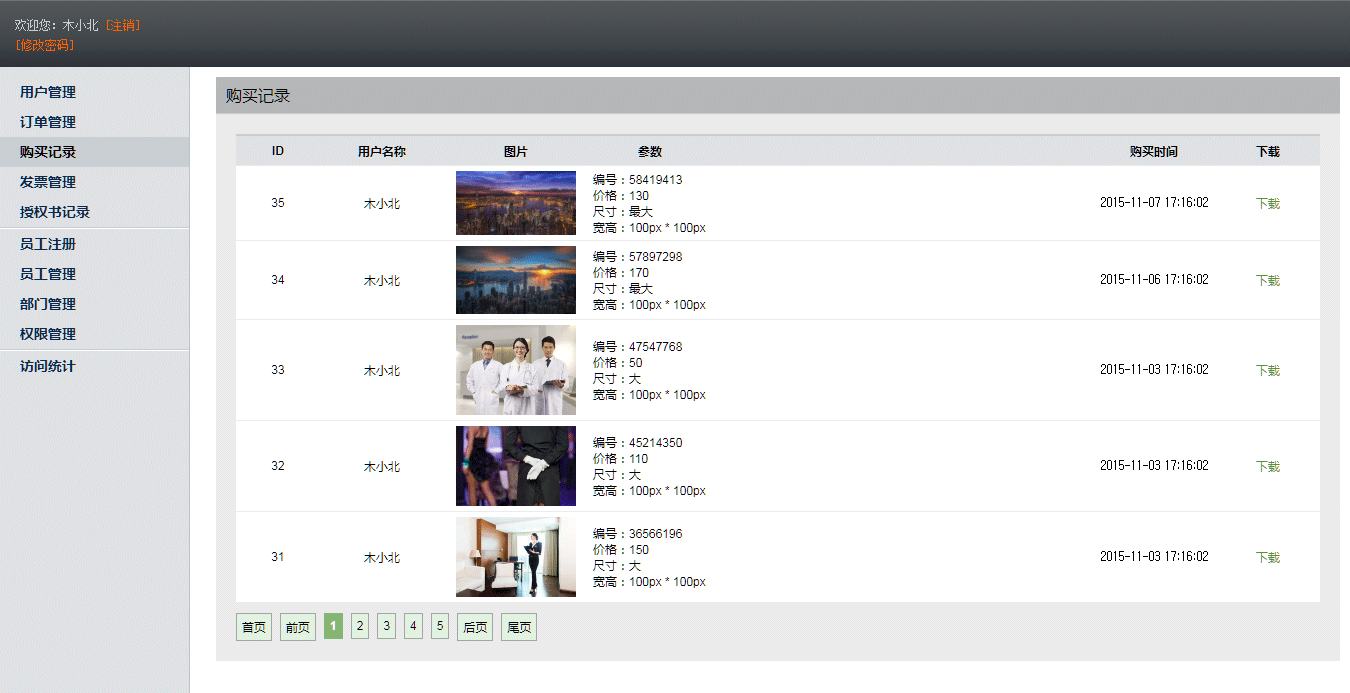Go to 订单管理 in the sidebar

coord(48,122)
